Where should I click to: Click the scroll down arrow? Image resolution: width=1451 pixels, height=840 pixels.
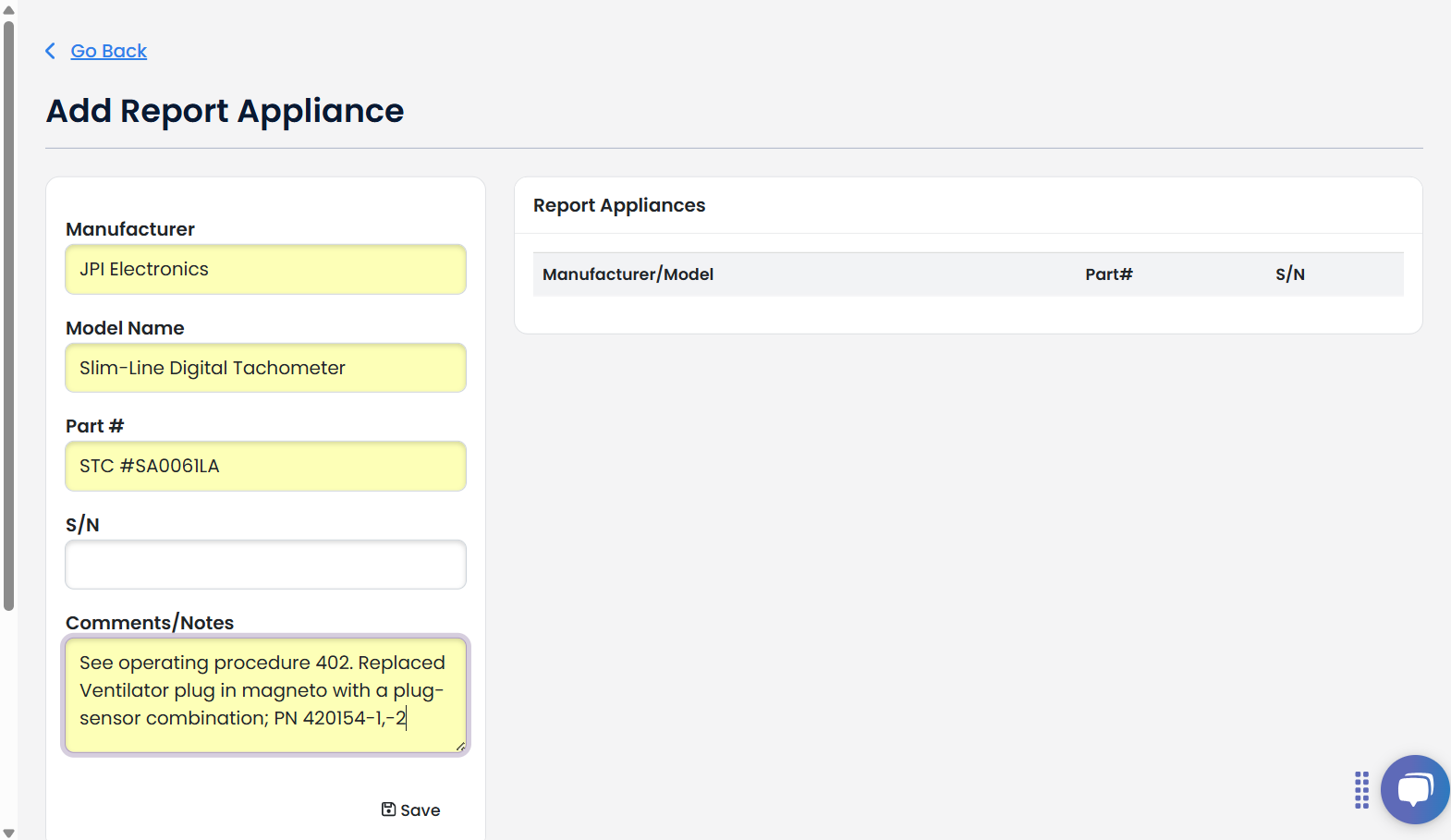pos(8,832)
